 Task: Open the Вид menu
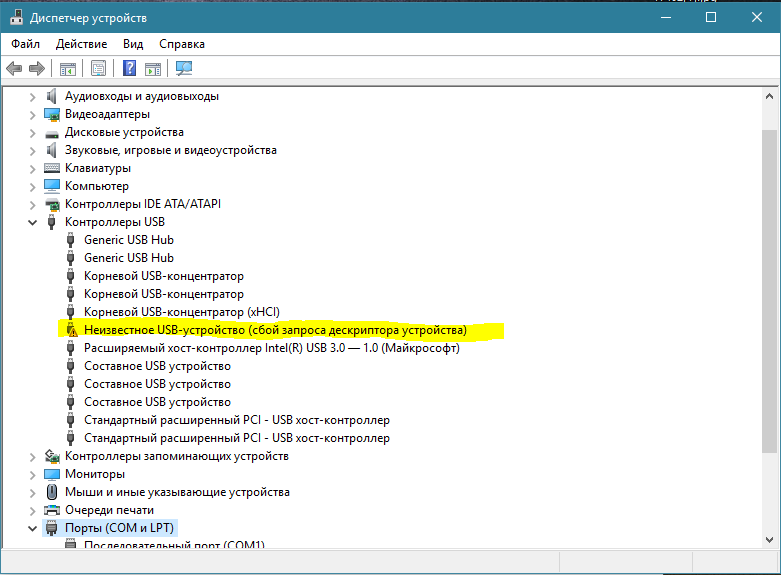click(x=133, y=44)
